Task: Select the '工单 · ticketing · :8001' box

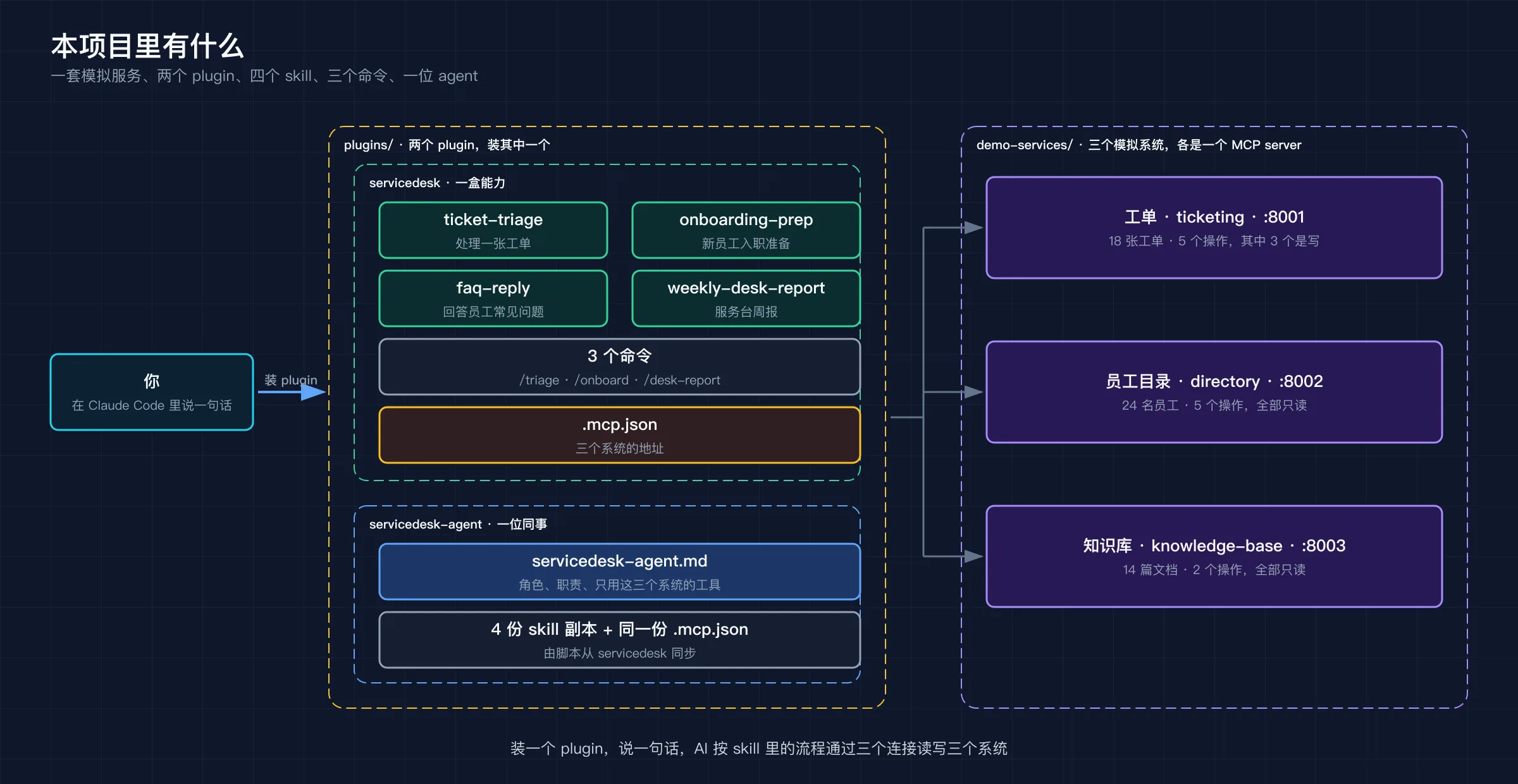Action: point(1214,228)
